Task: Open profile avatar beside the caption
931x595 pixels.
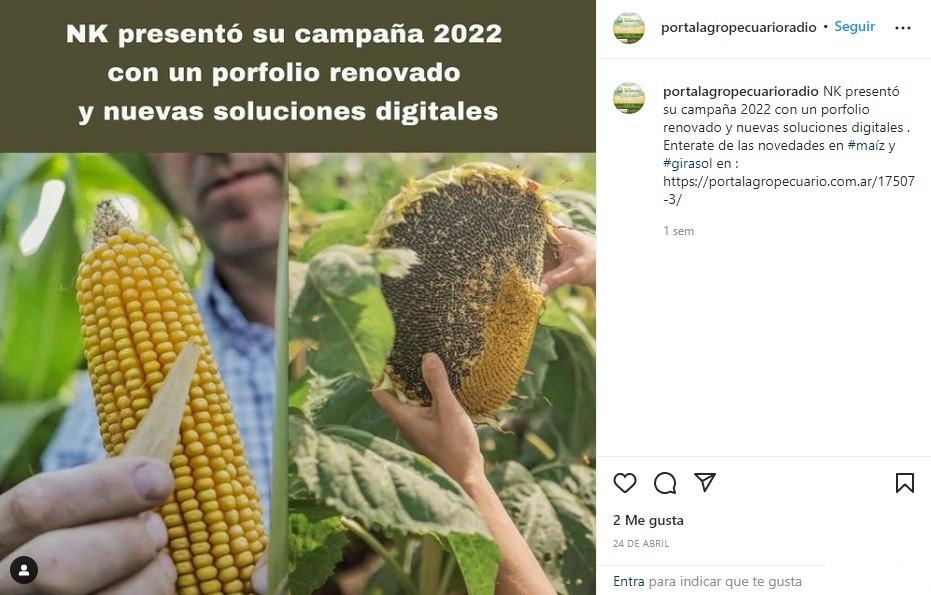Action: point(629,98)
